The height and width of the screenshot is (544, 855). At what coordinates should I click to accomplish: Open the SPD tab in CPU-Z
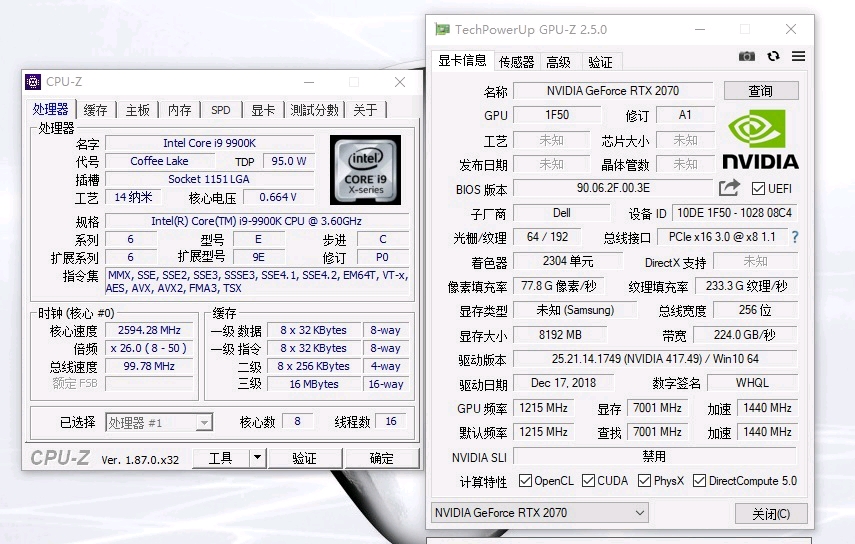tap(221, 110)
